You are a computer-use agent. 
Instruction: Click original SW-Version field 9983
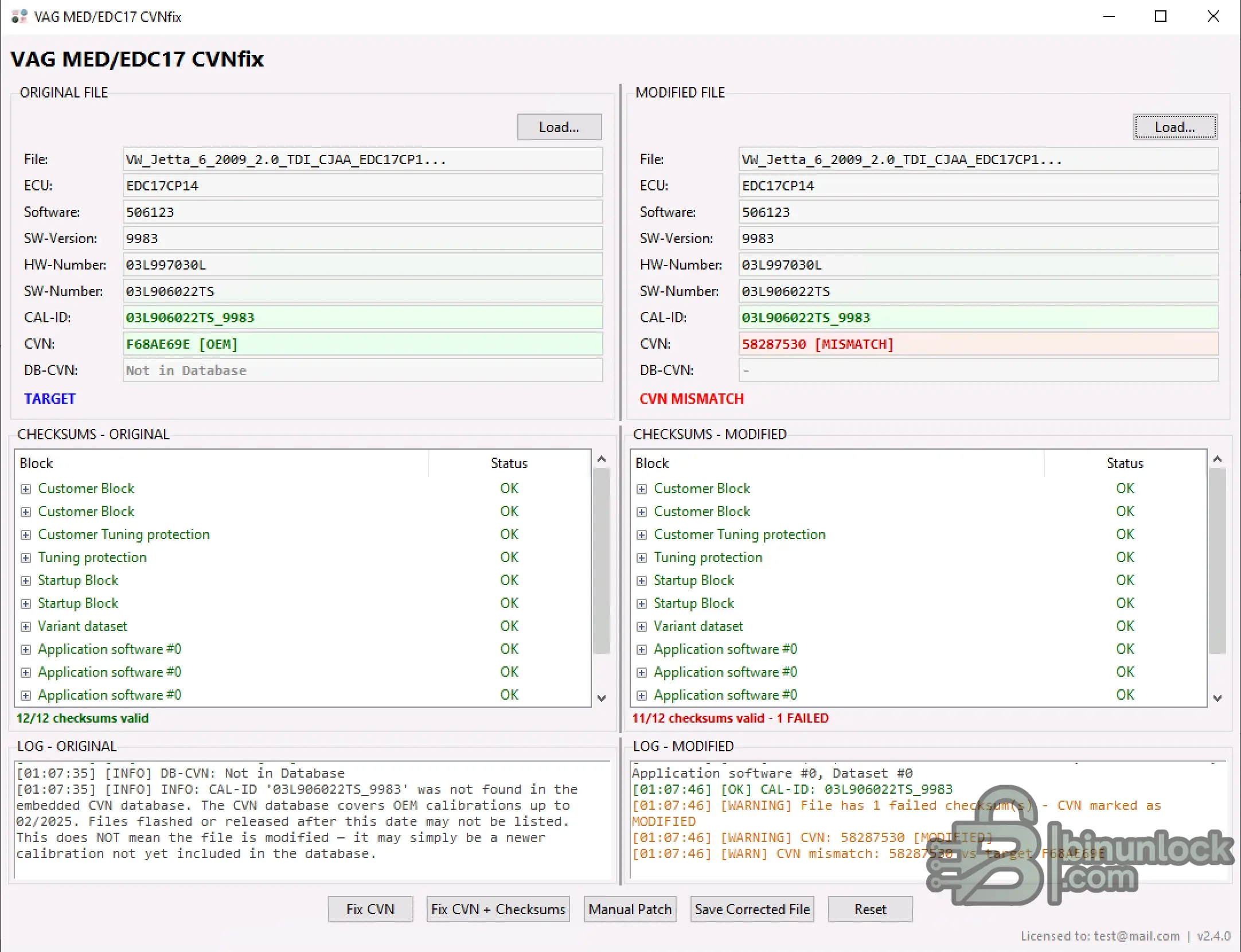point(362,239)
